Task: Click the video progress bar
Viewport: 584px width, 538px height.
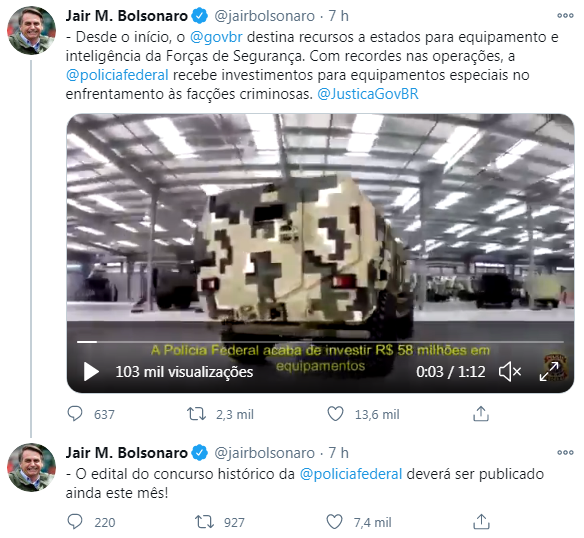Action: pos(320,341)
